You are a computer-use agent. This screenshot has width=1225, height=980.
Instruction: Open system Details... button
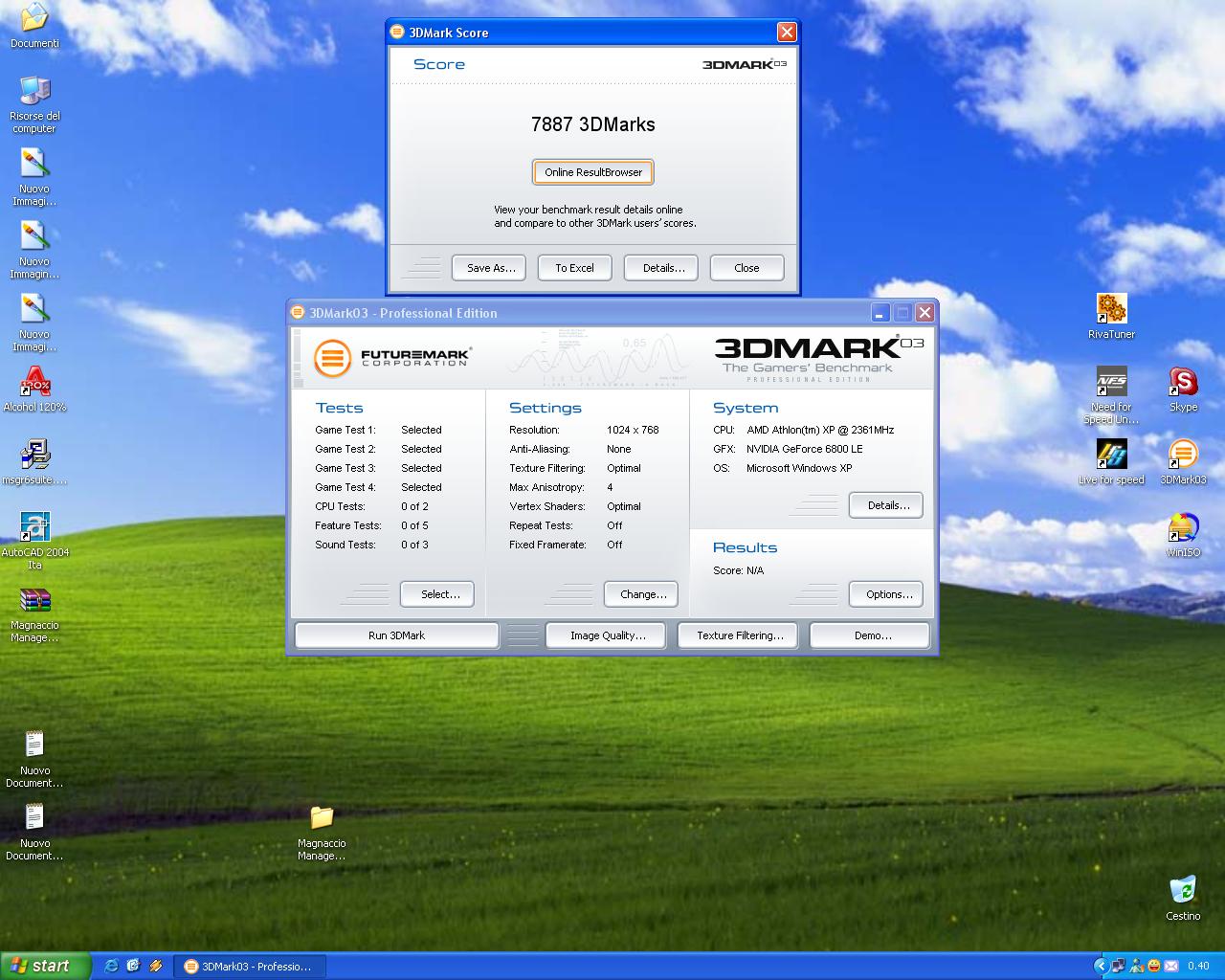coord(888,505)
